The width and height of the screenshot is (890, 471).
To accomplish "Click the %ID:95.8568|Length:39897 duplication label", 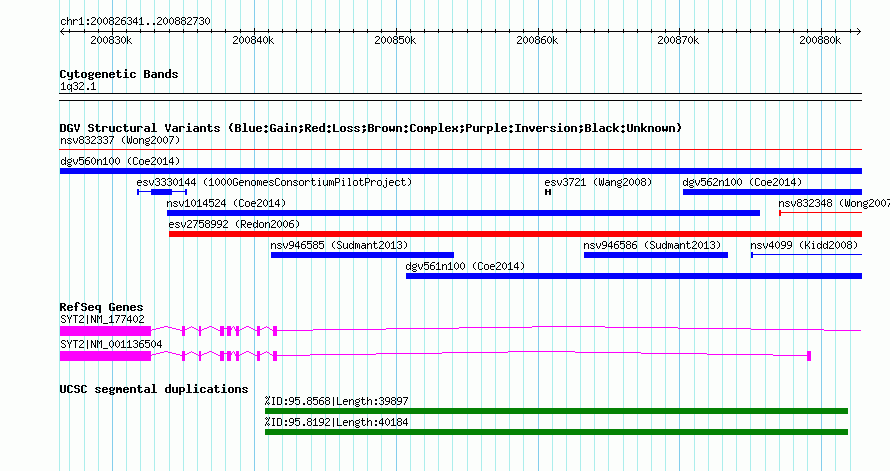I will (336, 401).
